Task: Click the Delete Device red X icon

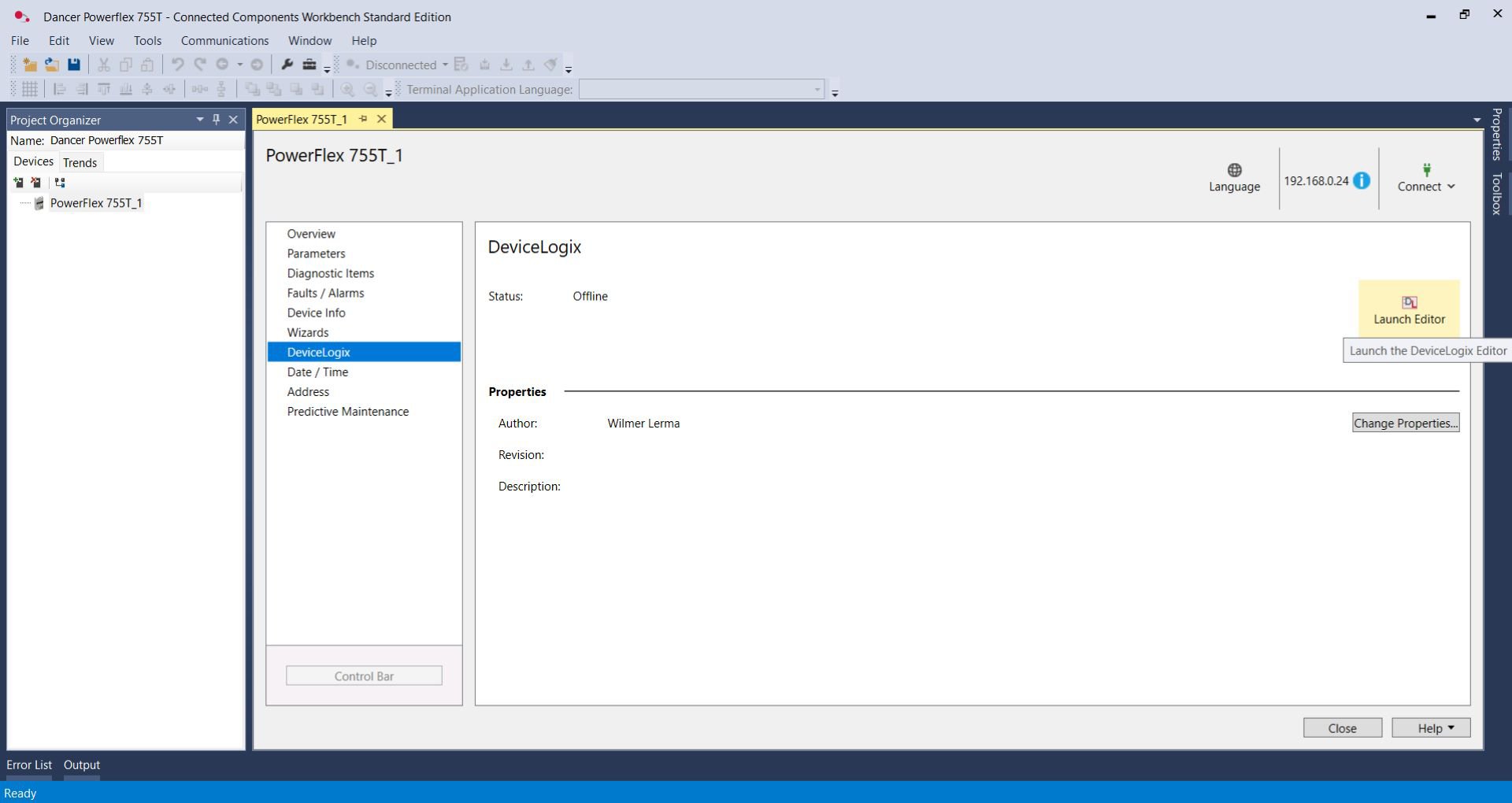Action: (35, 183)
